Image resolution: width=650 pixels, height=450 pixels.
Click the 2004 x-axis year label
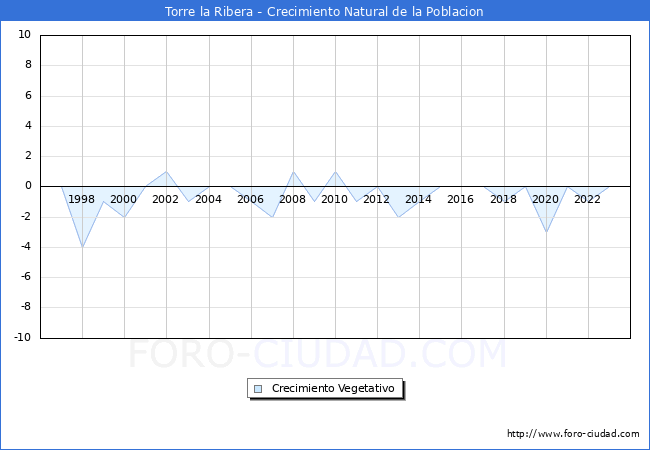[x=208, y=199]
